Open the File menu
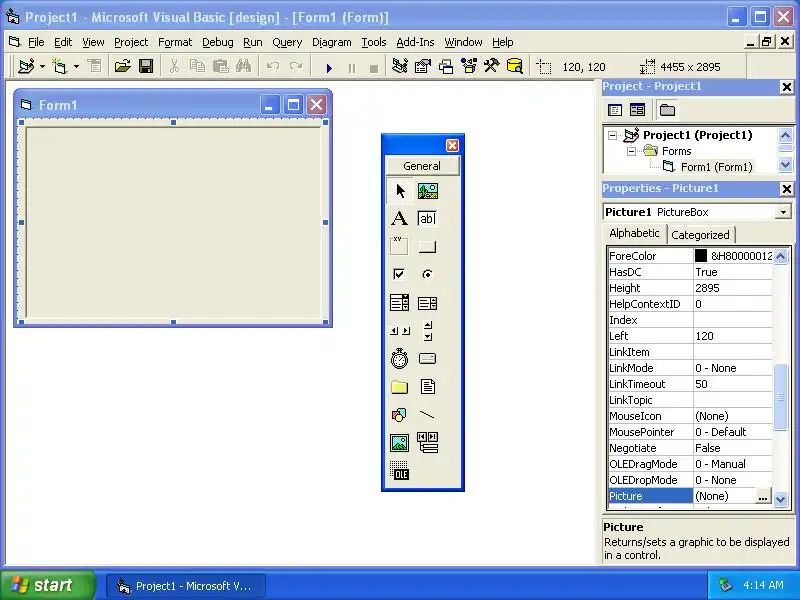The image size is (800, 600). [x=36, y=42]
